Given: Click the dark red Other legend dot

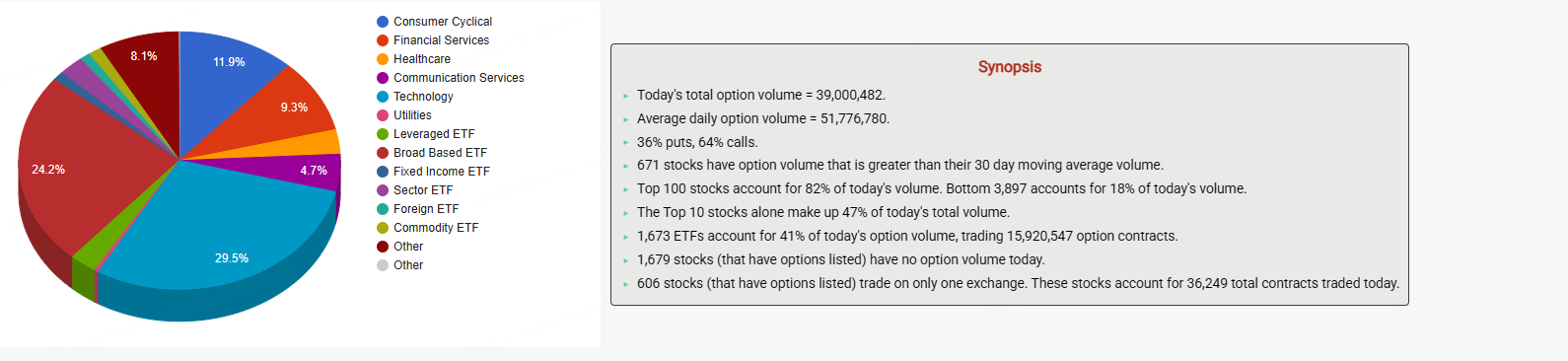Looking at the screenshot, I should coord(383,247).
